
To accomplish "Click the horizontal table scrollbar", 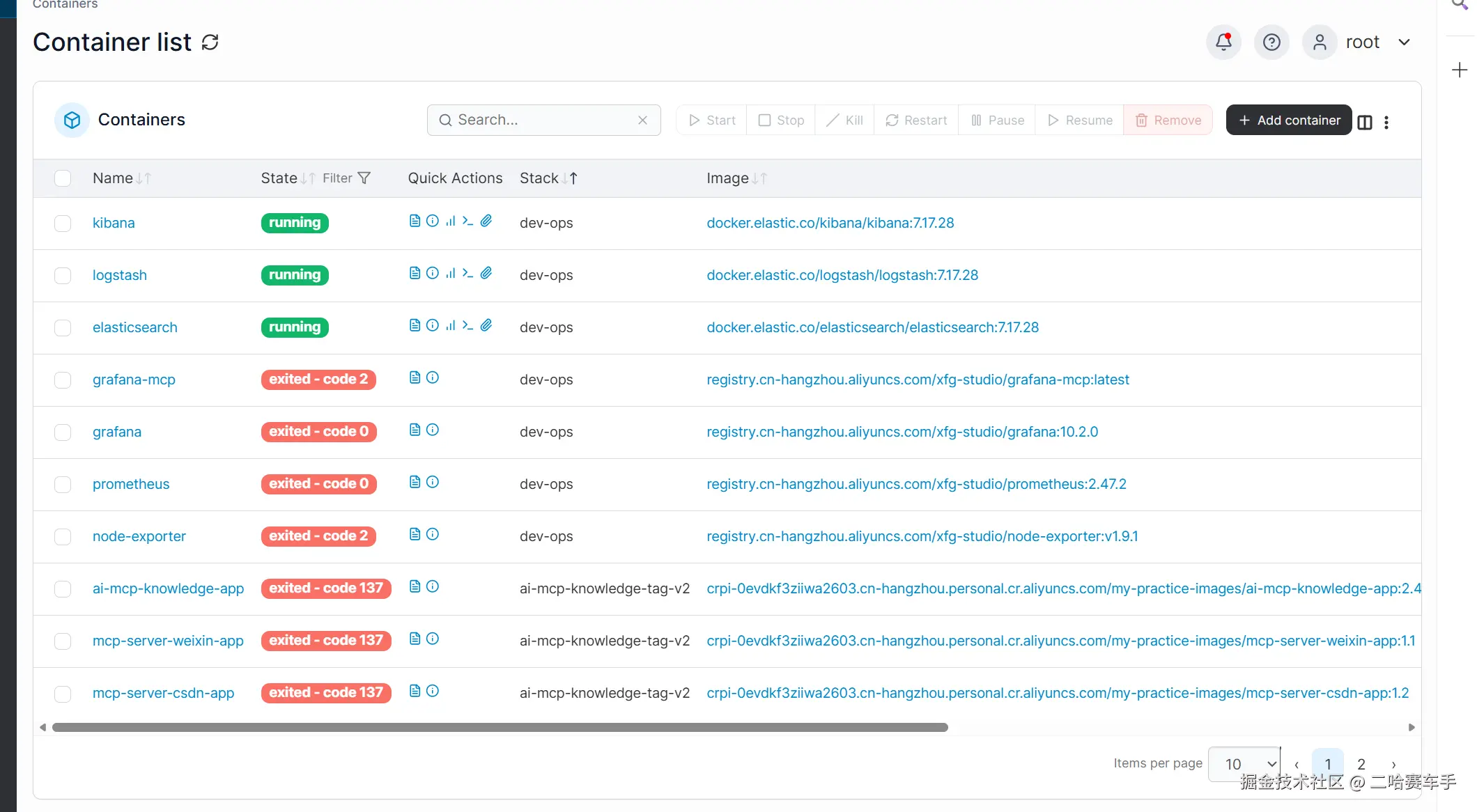I will [x=500, y=727].
